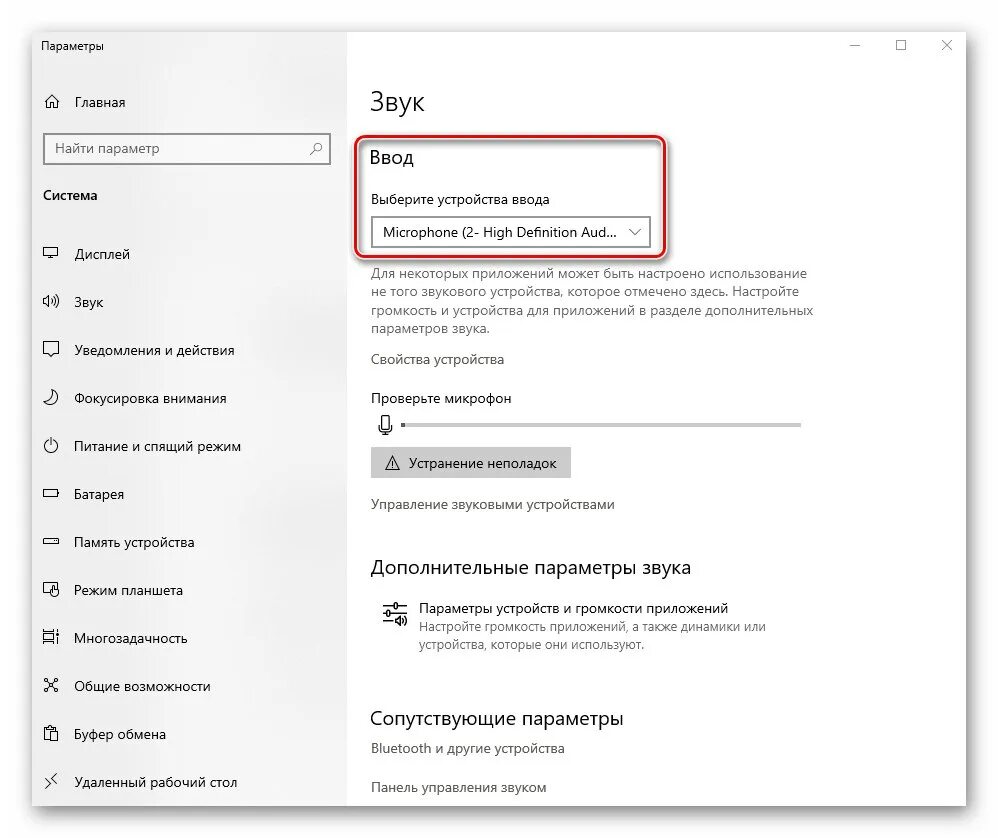Click the Питание и спящий режим power icon
Viewport: 998px width, 838px height.
click(50, 445)
